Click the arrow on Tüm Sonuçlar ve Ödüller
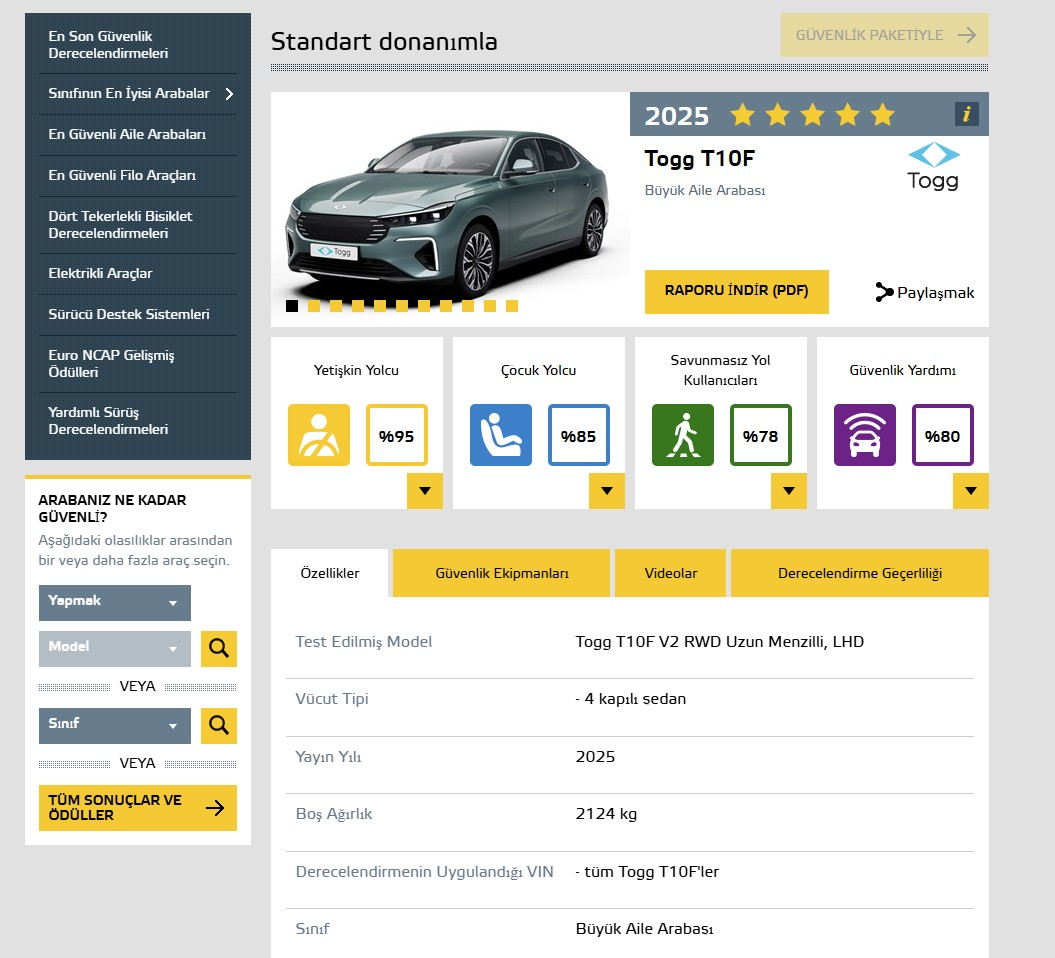Viewport: 1055px width, 958px height. pyautogui.click(x=215, y=807)
